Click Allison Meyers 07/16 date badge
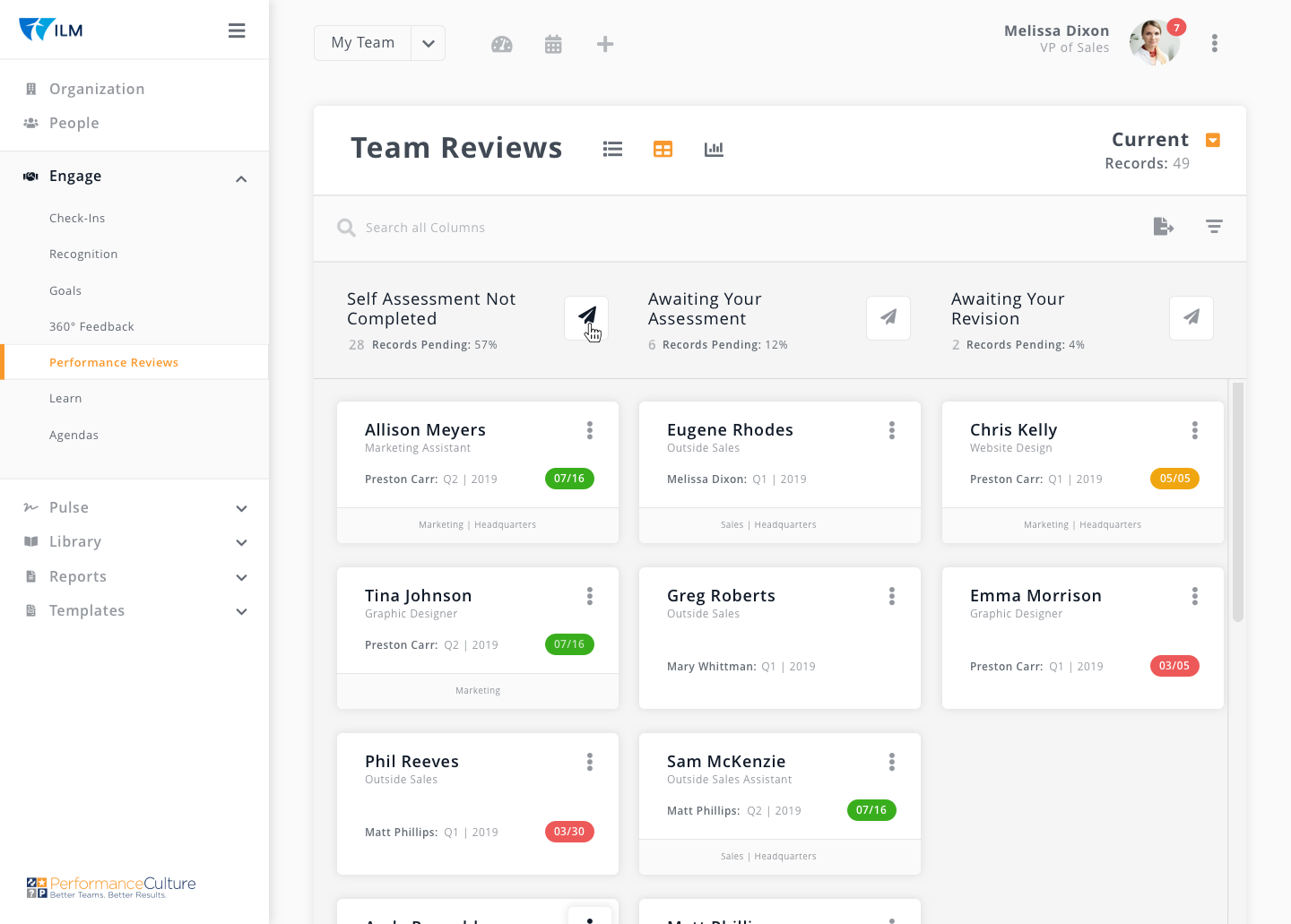 569,479
